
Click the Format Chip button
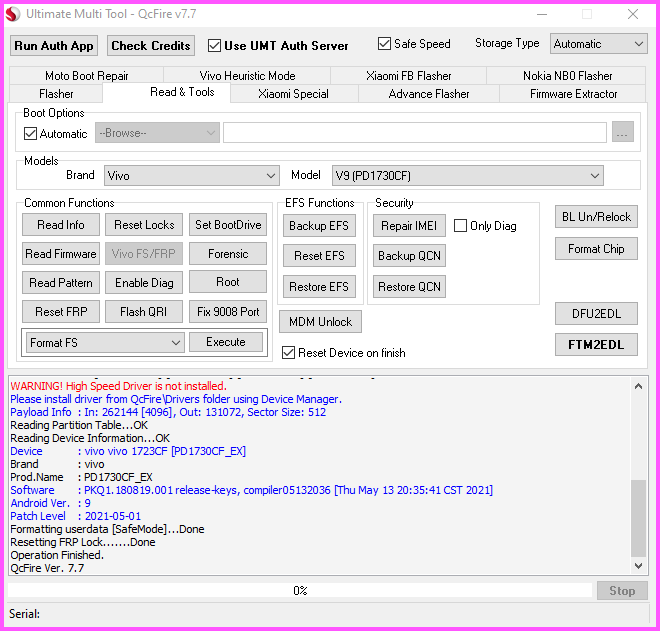[596, 249]
